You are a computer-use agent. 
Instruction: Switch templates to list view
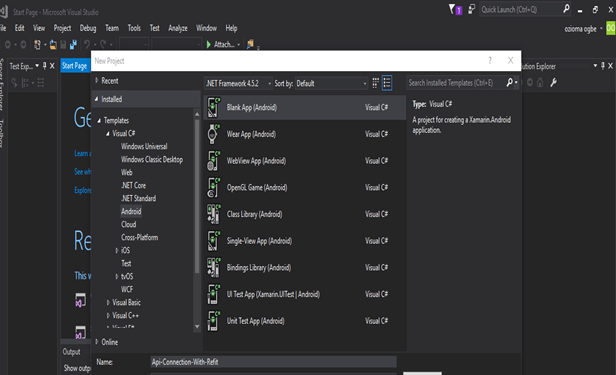pos(387,83)
